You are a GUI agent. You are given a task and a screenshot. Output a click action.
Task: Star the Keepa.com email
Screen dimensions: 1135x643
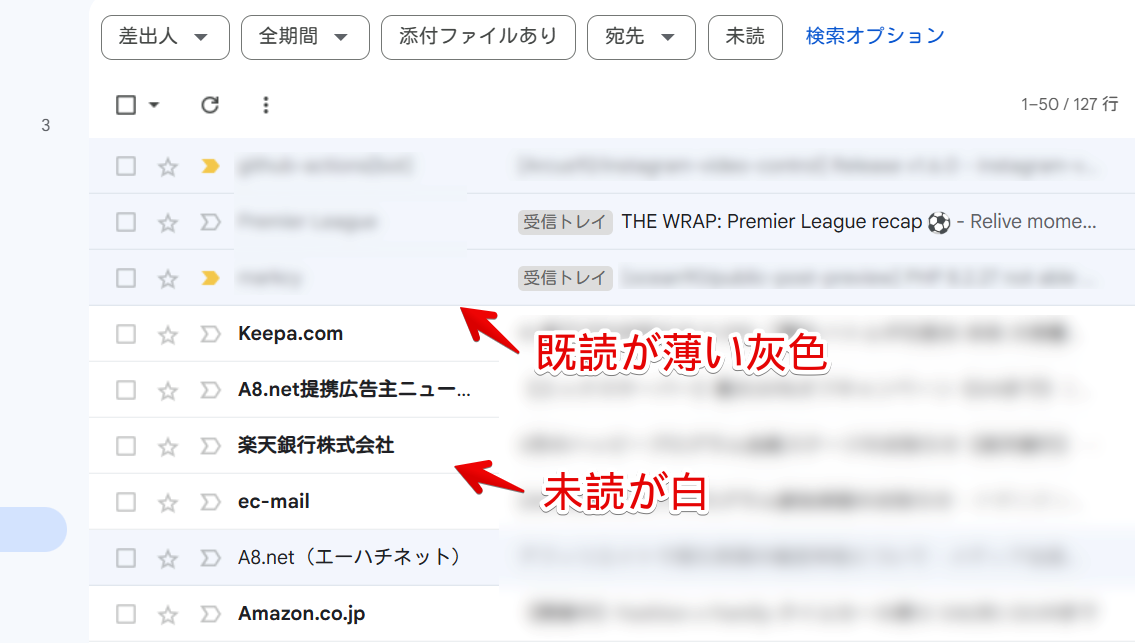168,335
